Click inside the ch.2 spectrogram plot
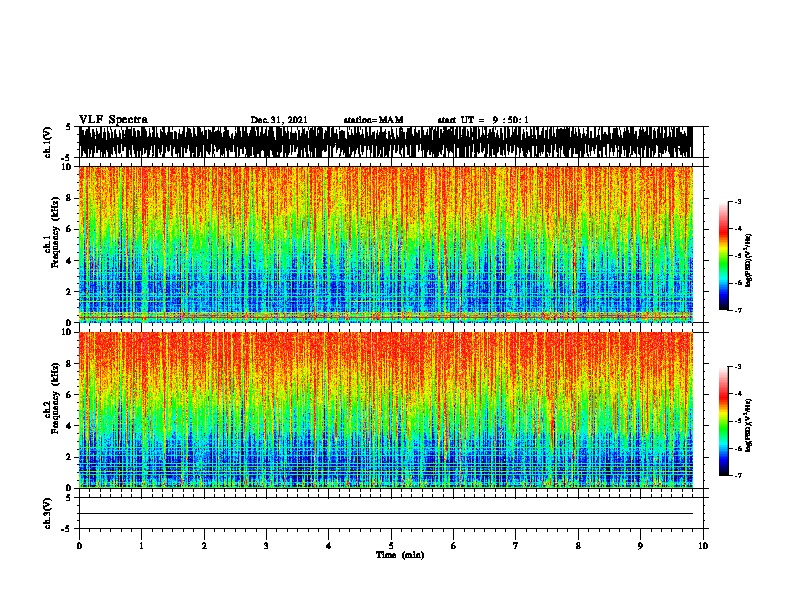Image resolution: width=792 pixels, height=612 pixels. [386, 410]
